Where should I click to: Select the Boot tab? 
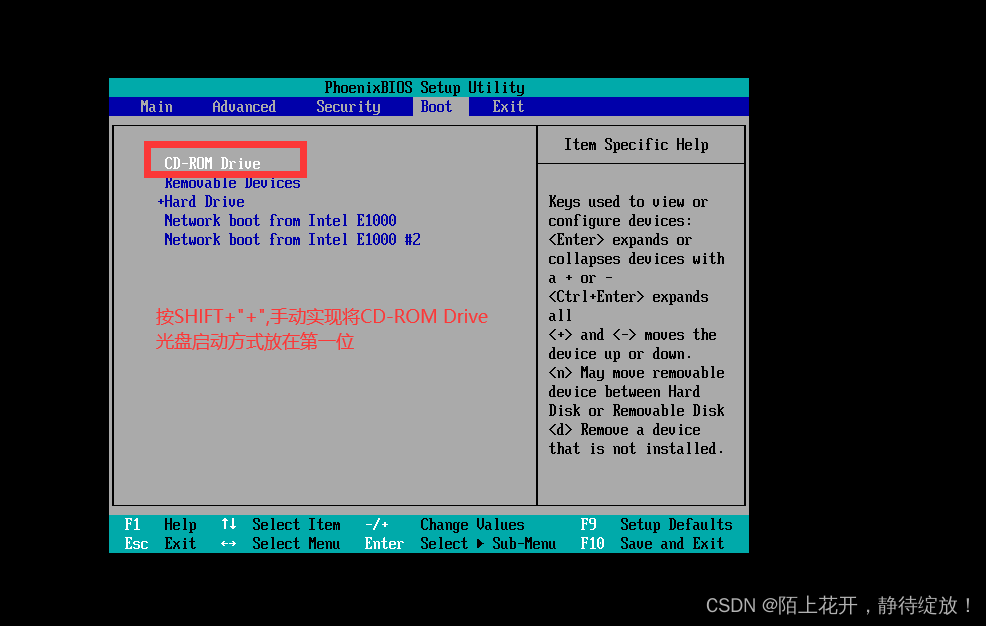436,107
